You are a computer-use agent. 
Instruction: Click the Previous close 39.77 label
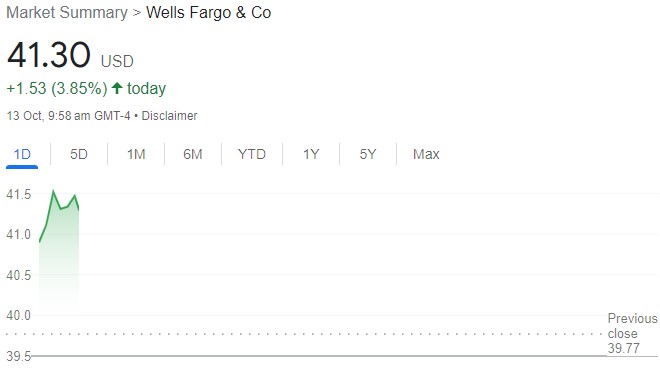(x=632, y=333)
